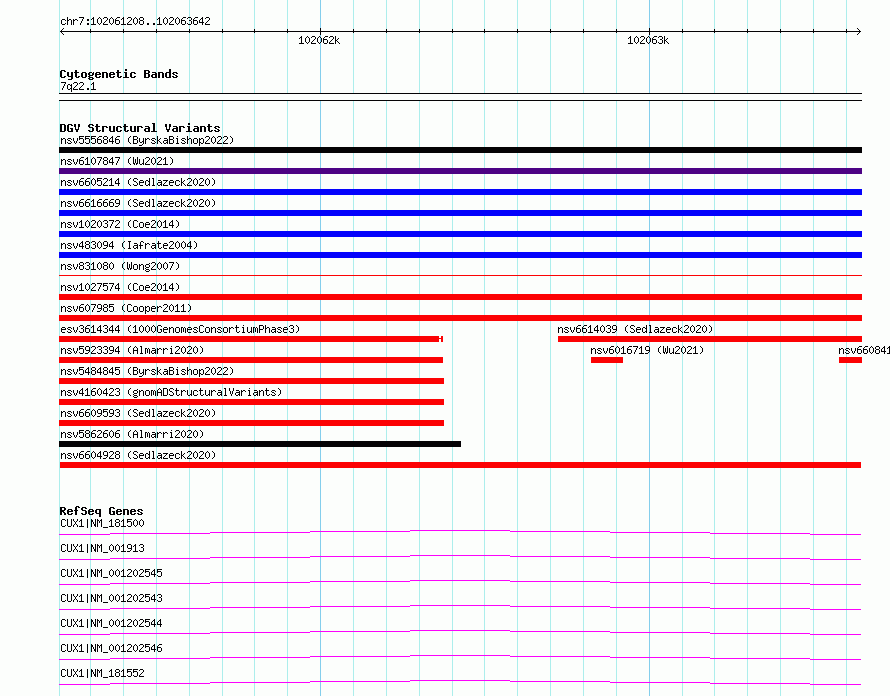
Task: Open the RefSeq Genes track heading
Action: pos(101,511)
